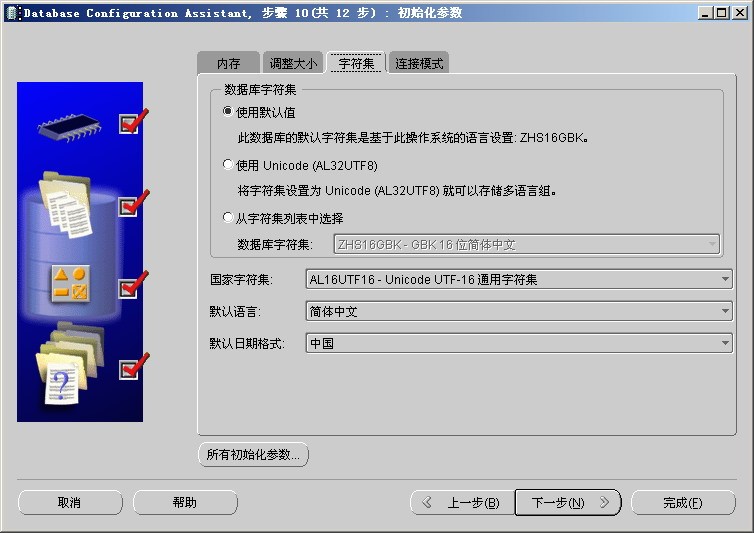
Task: Click the checkmark beside the shapes icon
Action: click(134, 285)
